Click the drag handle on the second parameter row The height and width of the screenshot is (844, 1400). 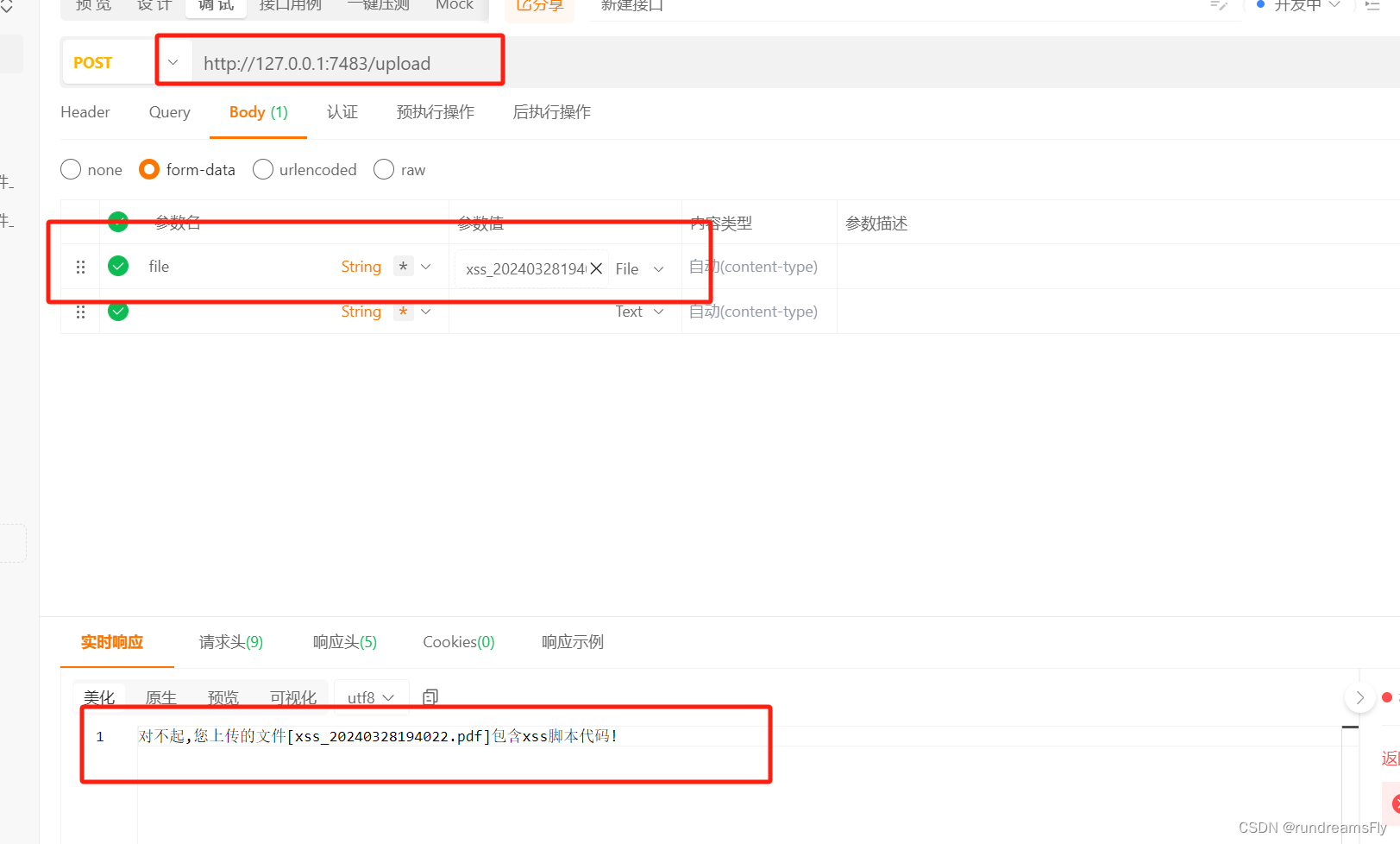(80, 312)
